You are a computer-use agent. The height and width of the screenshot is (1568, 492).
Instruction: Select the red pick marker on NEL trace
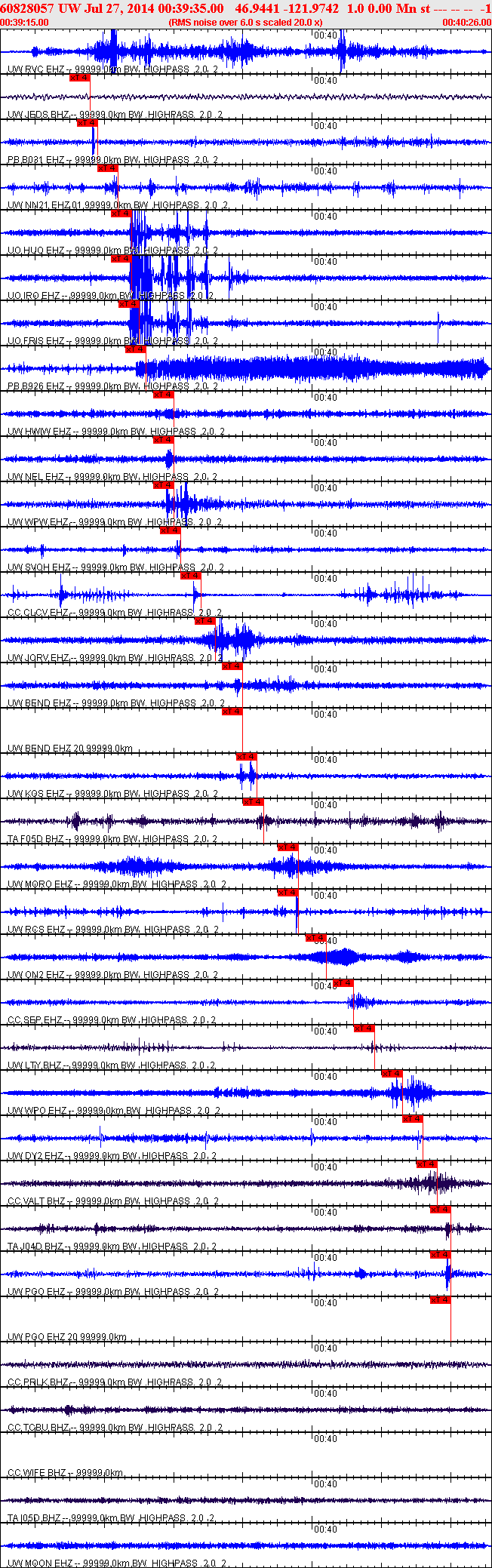[164, 440]
